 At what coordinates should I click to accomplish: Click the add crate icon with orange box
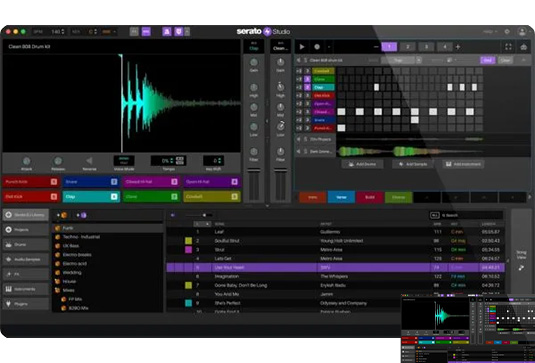(62, 215)
